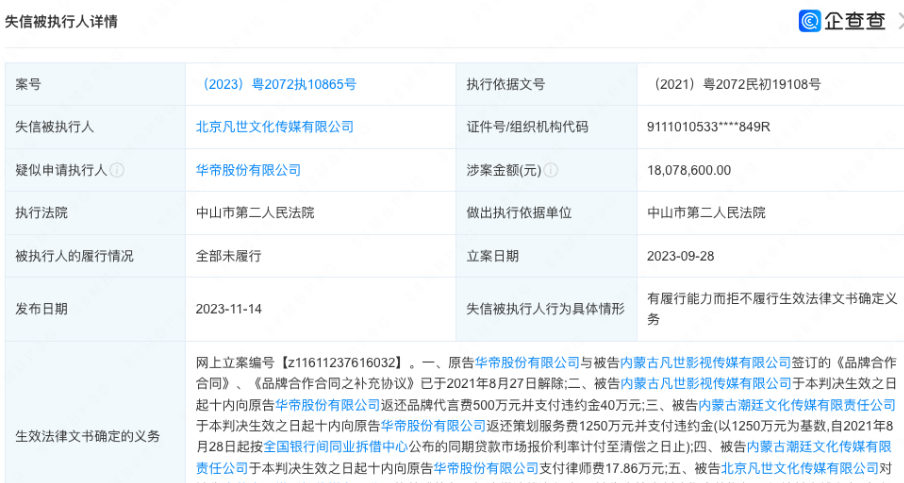Click the 立案日期 label
Screen dimensions: 904x483
[x=492, y=256]
